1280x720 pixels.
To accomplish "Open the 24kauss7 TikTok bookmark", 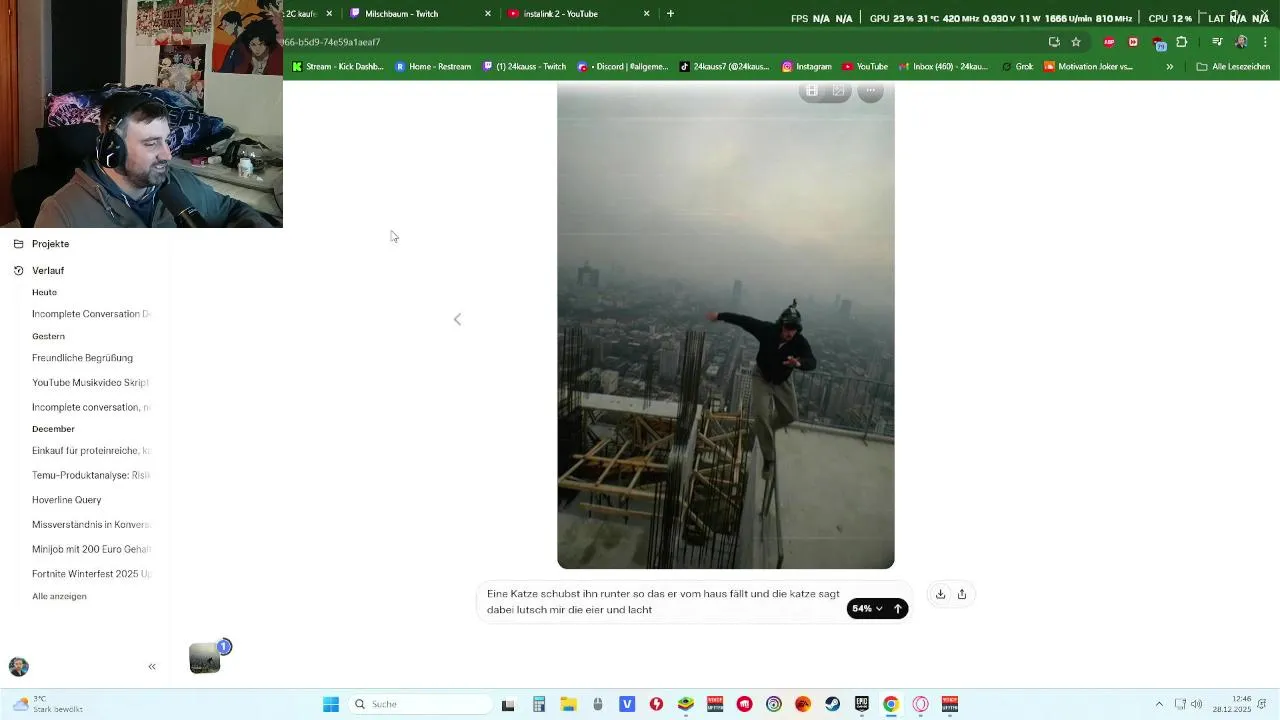I will (x=725, y=67).
